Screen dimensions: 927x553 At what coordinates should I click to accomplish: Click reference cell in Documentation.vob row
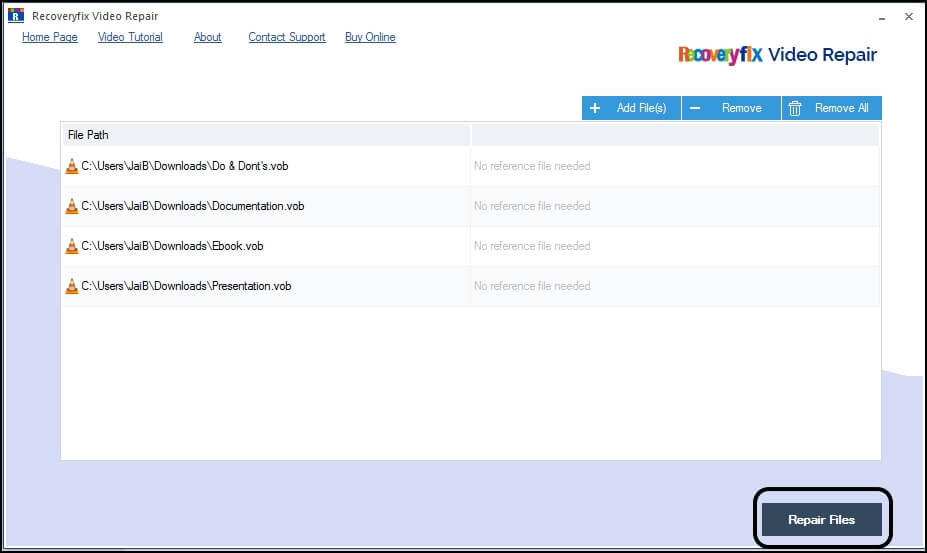point(675,206)
